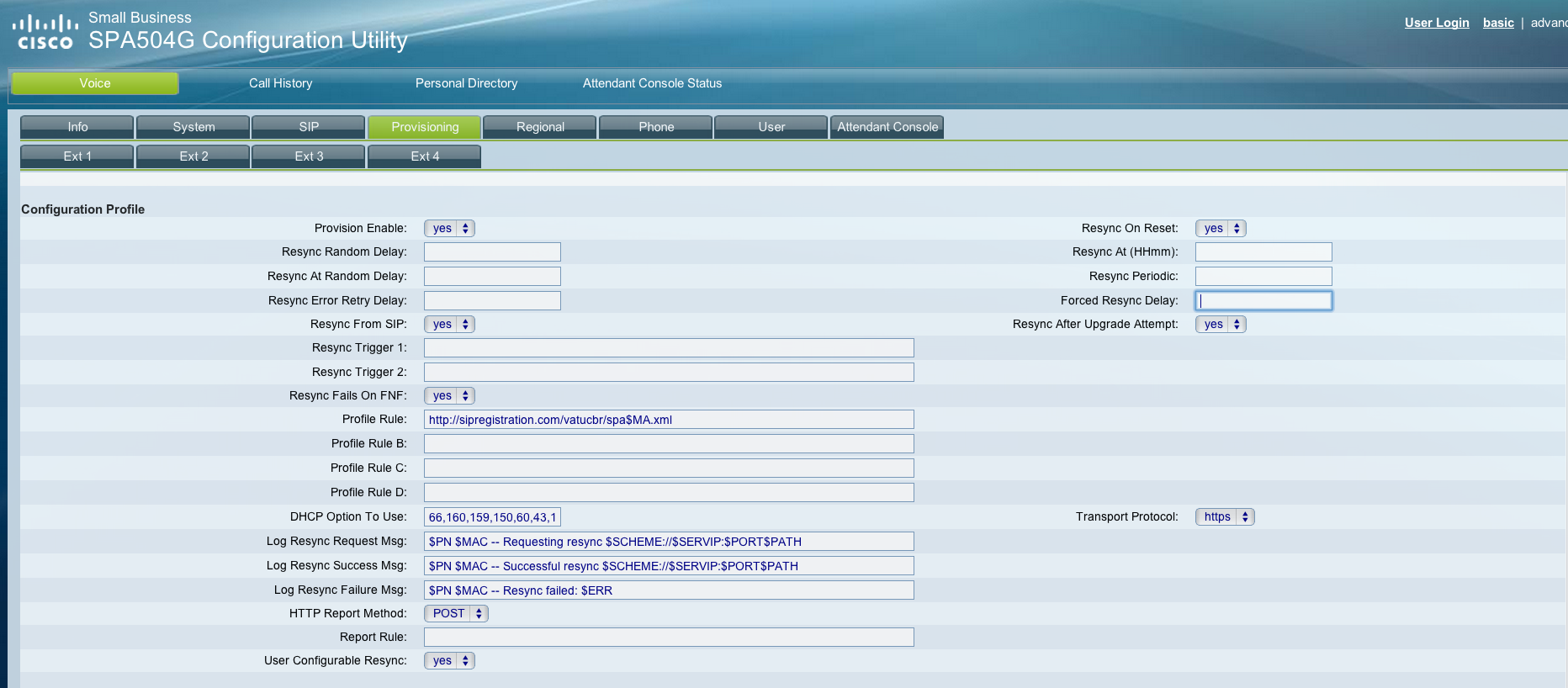Open the Resync On Reset dropdown
The width and height of the screenshot is (1568, 688).
pos(1221,228)
